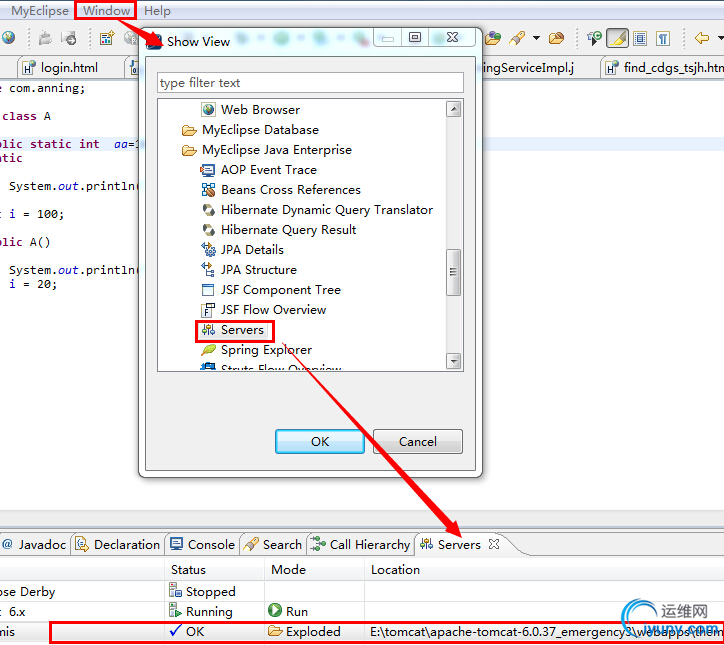
Task: Toggle Mark Occurrences highlighter in toolbar
Action: pyautogui.click(x=617, y=38)
